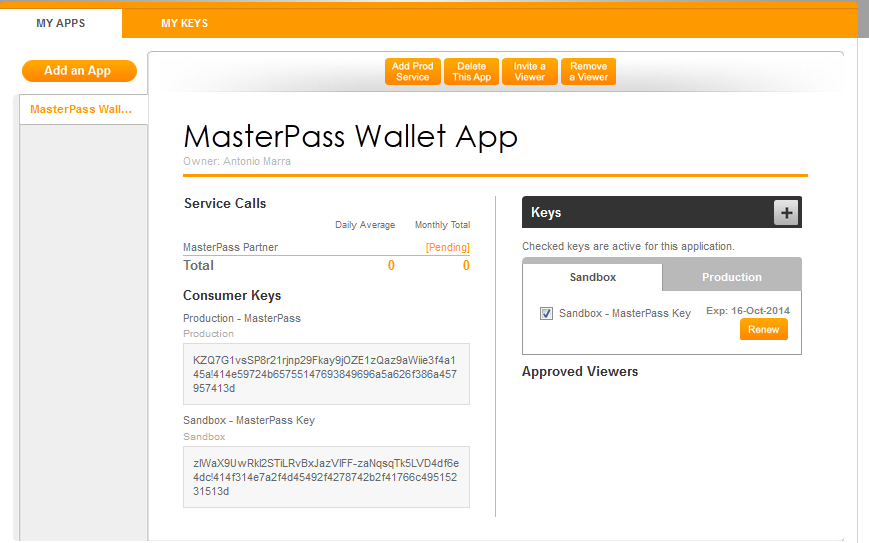Click the Production - MasterPass label

click(242, 319)
